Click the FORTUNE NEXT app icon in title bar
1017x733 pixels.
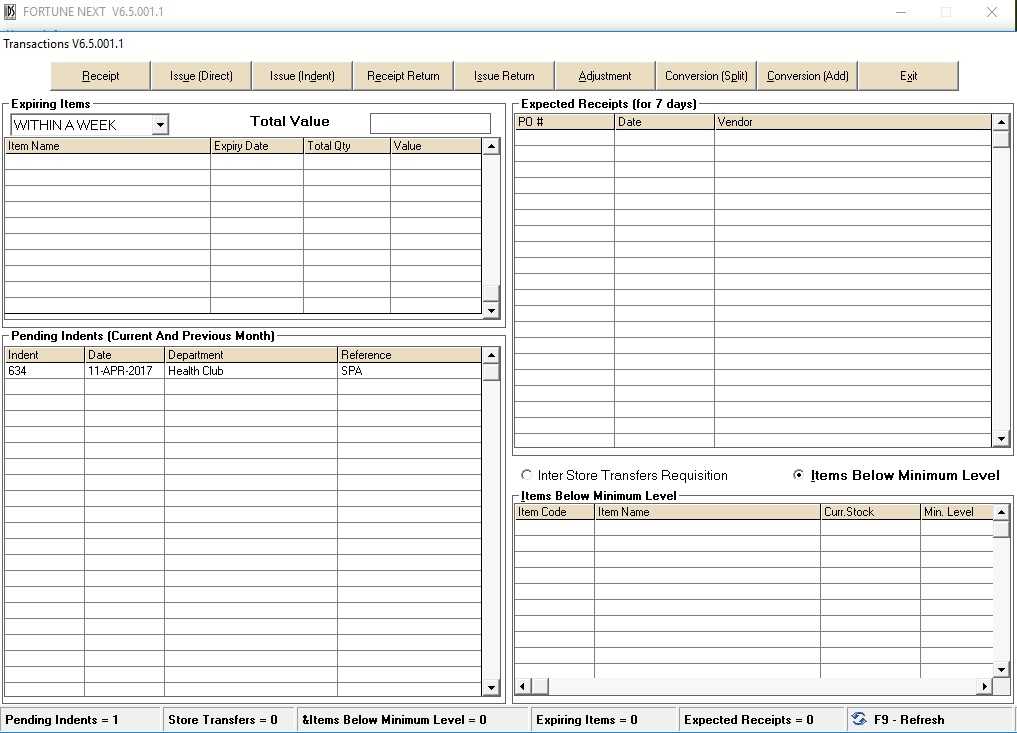pos(11,12)
